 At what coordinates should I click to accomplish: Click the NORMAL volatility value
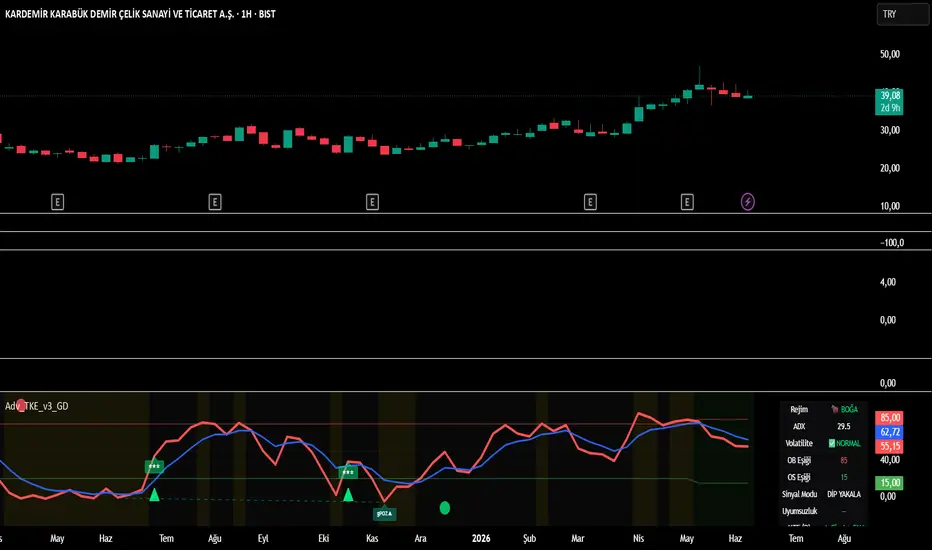coord(848,444)
